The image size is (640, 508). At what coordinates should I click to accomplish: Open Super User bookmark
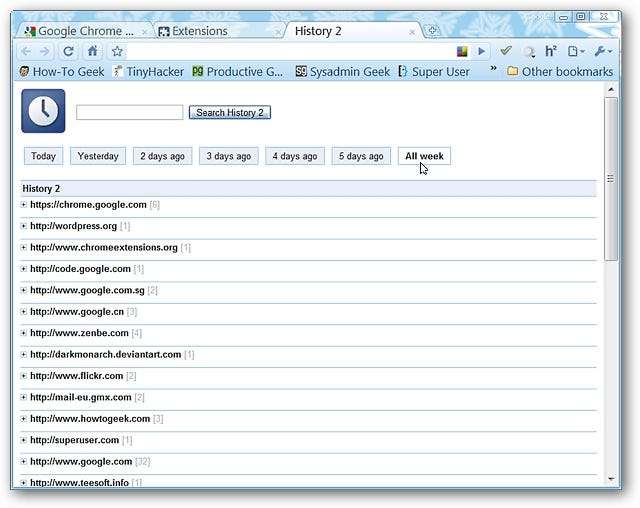coord(434,72)
